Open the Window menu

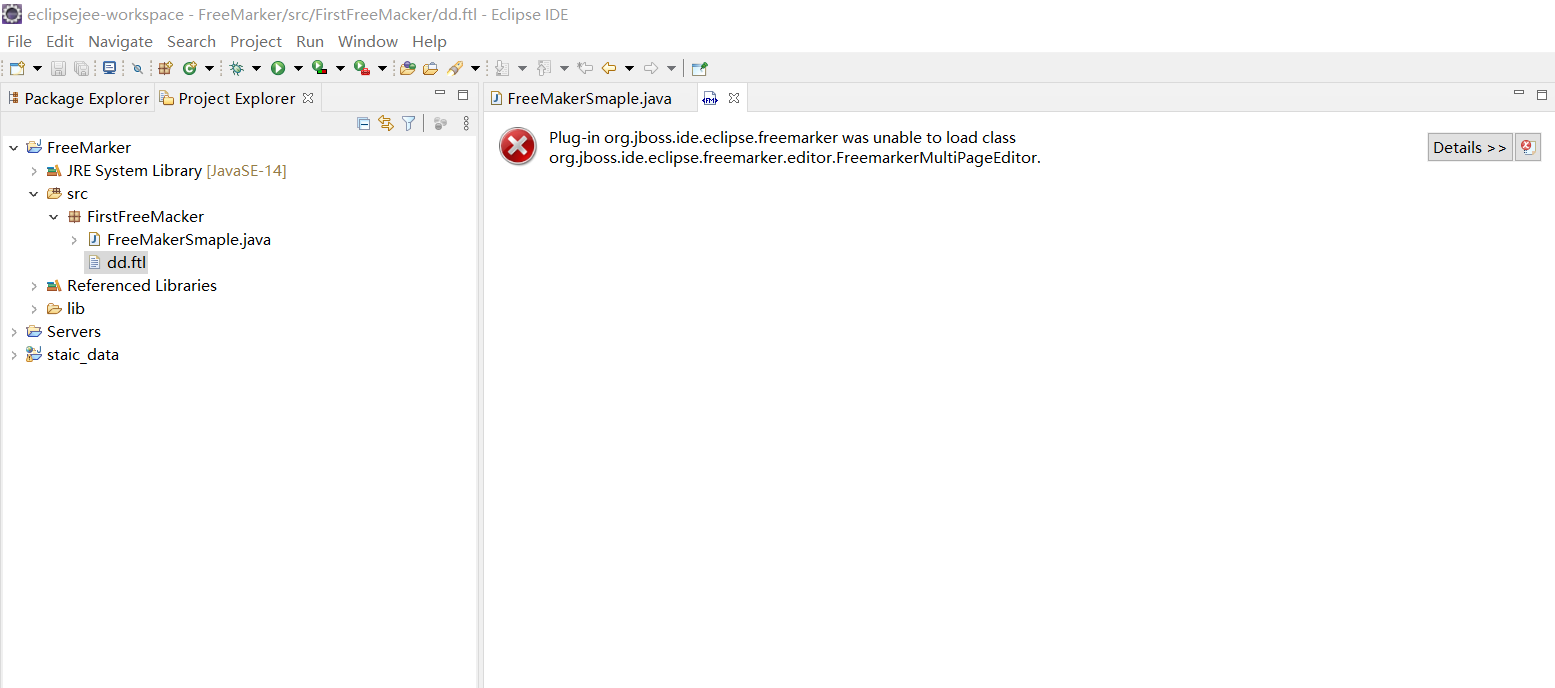pyautogui.click(x=368, y=41)
